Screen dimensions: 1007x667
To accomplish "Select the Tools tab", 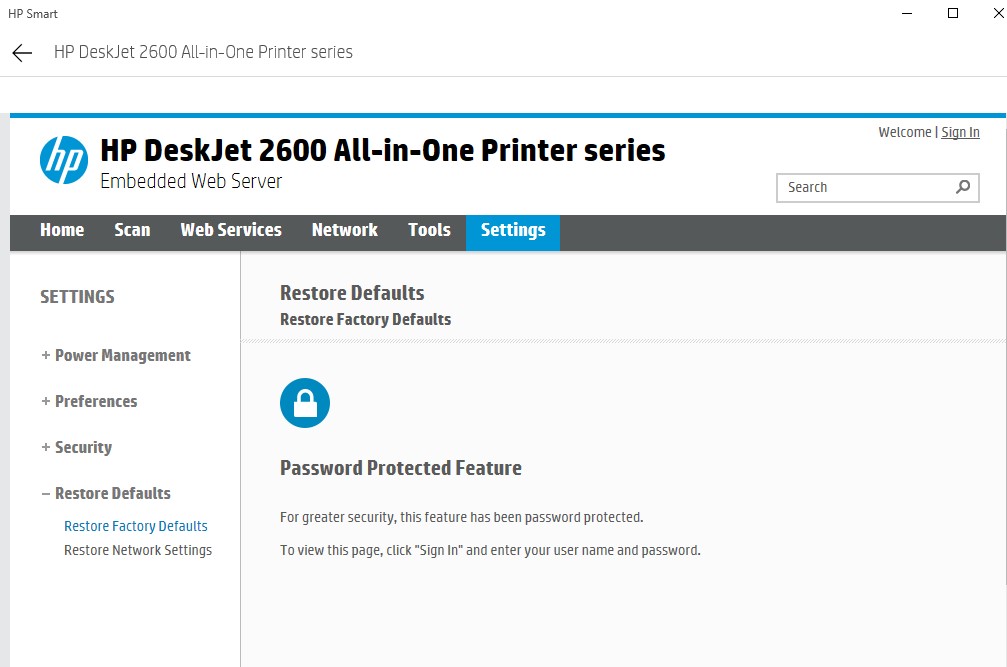I will 429,232.
